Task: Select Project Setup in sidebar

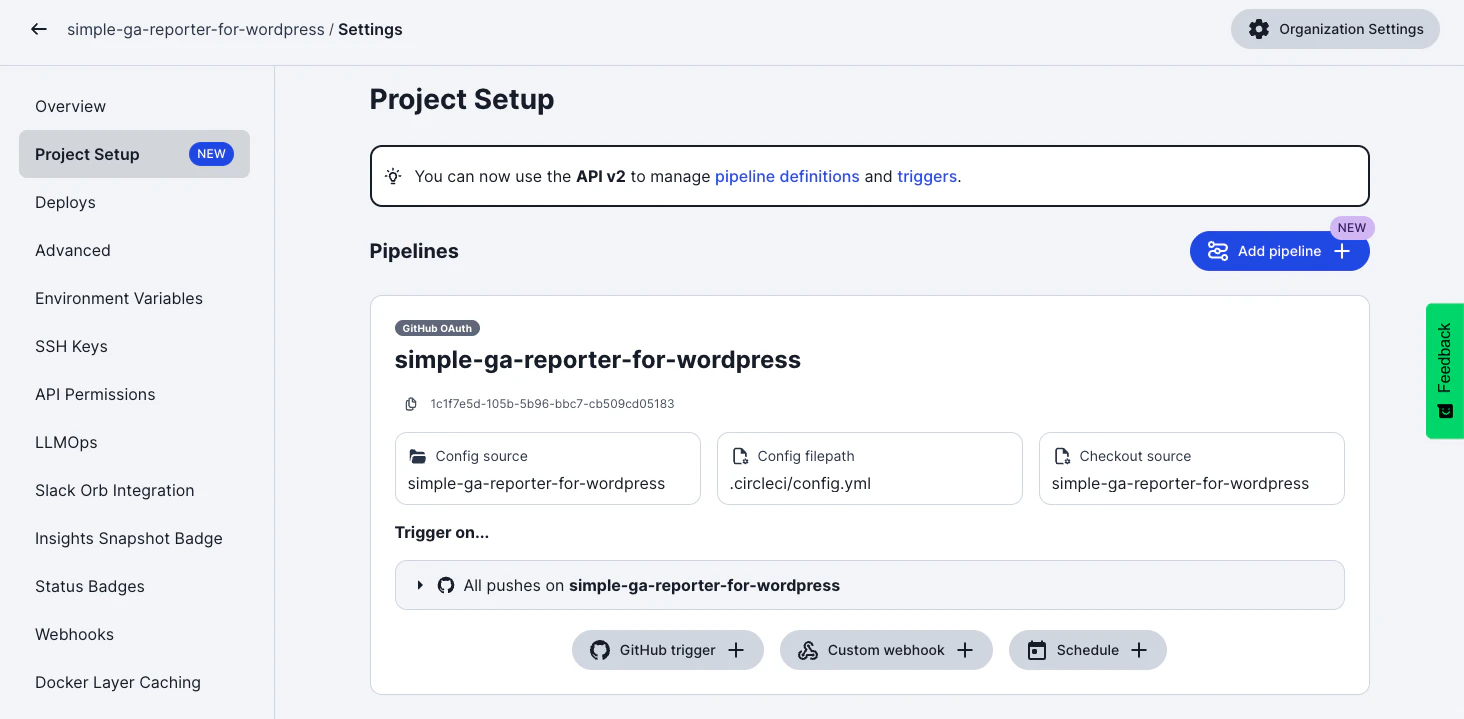Action: 134,154
